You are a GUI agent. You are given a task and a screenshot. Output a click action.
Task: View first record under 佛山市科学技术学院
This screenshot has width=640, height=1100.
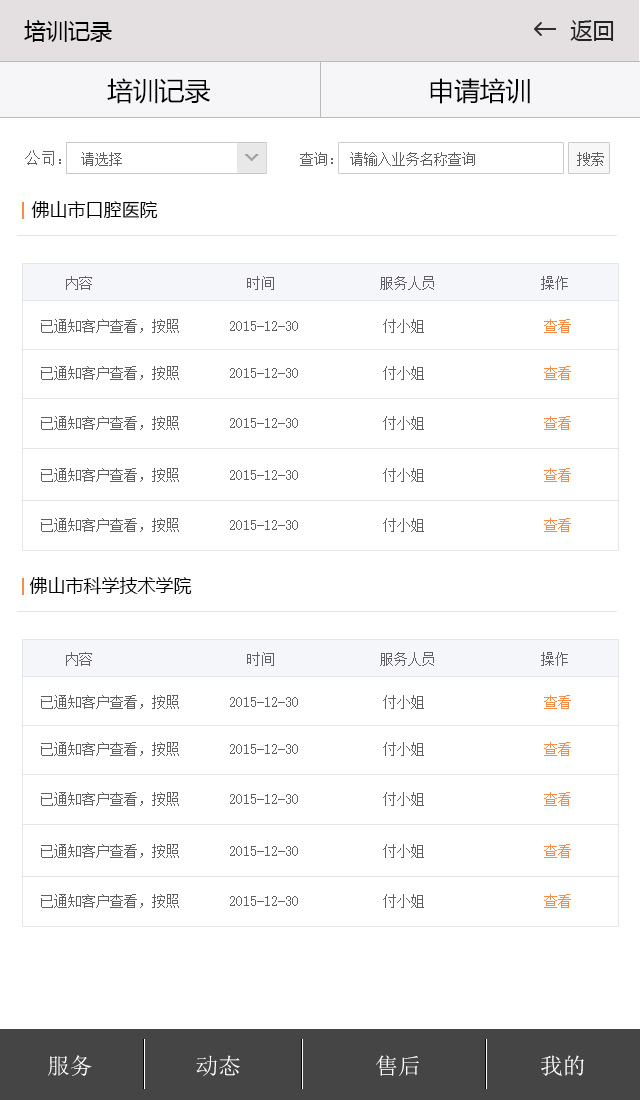557,702
